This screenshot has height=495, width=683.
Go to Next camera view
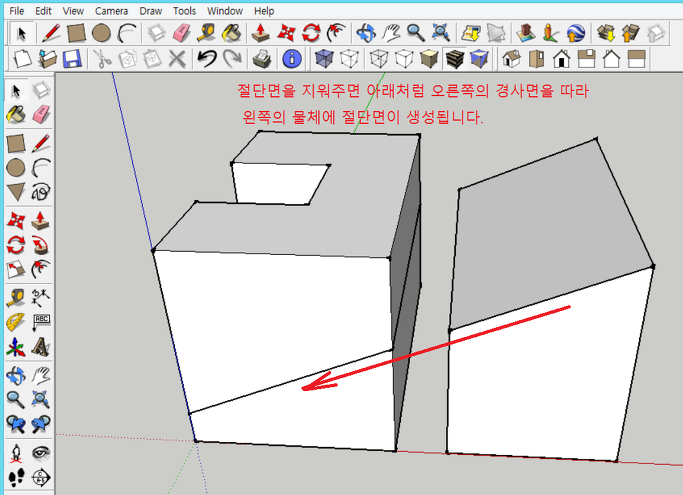(x=41, y=424)
